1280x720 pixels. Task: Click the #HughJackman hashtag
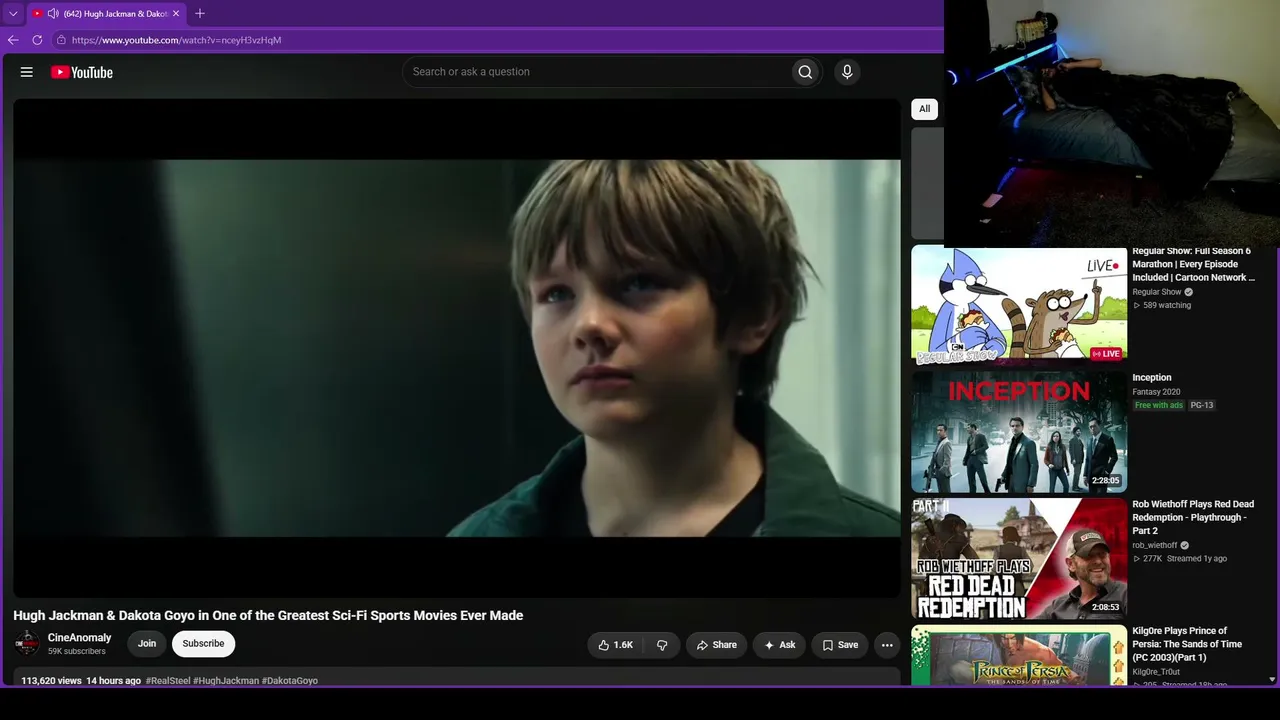pyautogui.click(x=226, y=681)
